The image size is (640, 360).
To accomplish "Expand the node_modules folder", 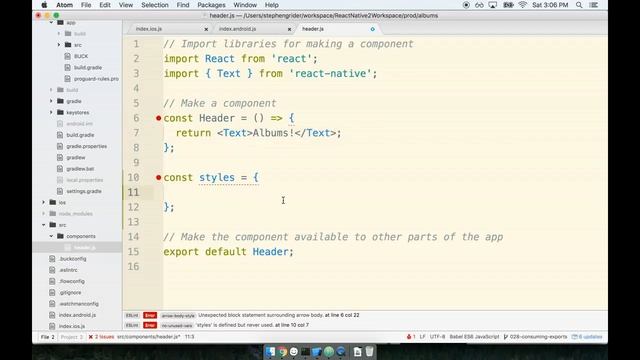I will point(44,213).
